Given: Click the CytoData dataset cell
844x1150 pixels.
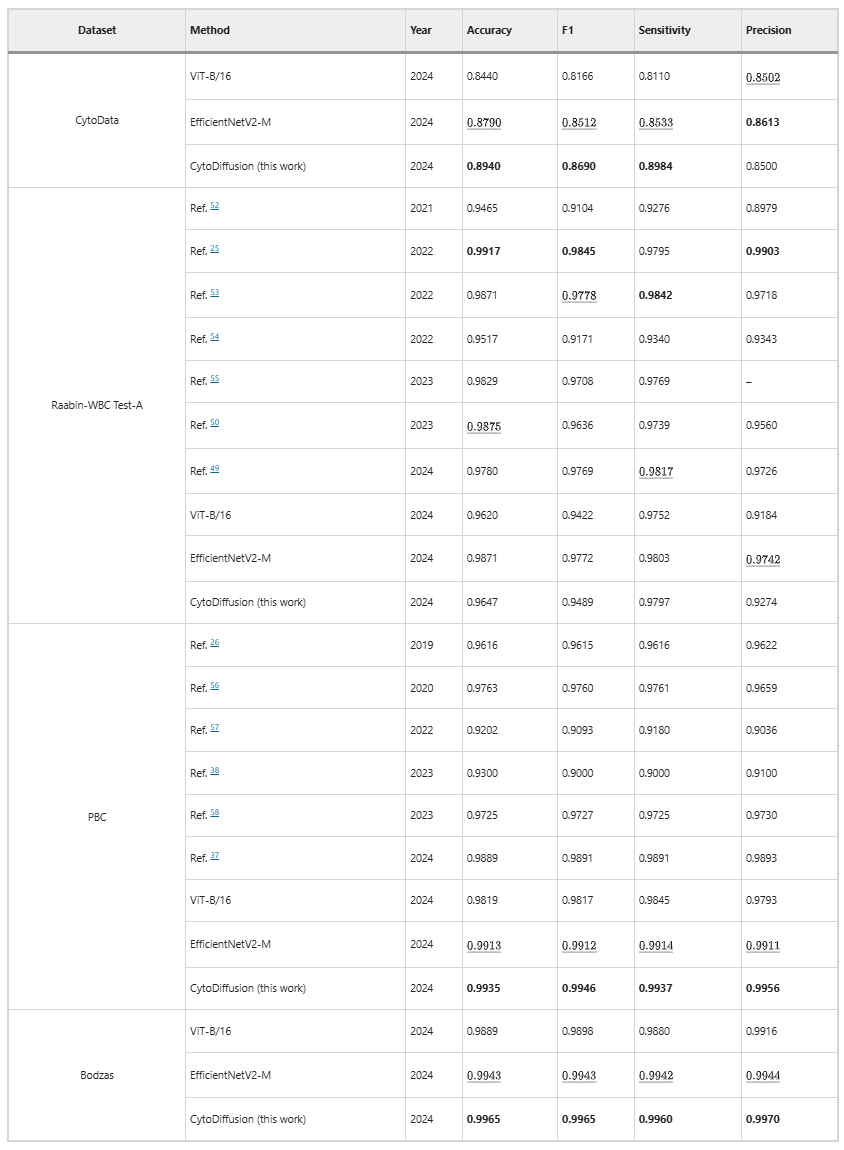Looking at the screenshot, I should click(97, 121).
